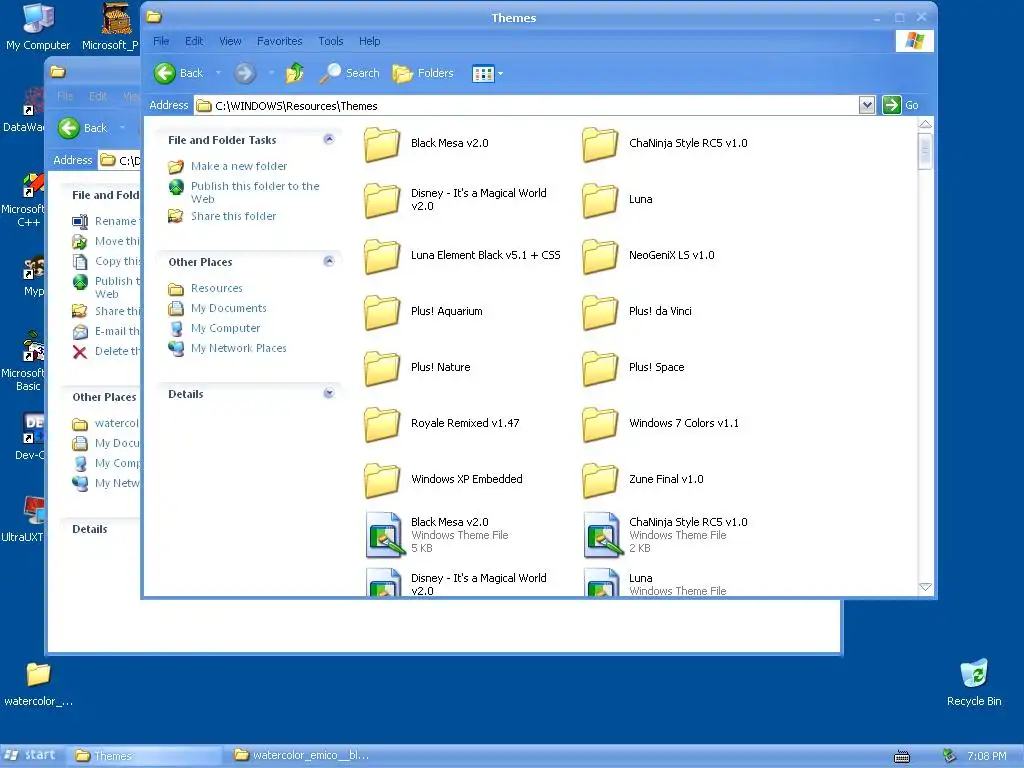Viewport: 1024px width, 768px height.
Task: Select Windows 7 Colors v1.1 folder
Action: (x=660, y=423)
